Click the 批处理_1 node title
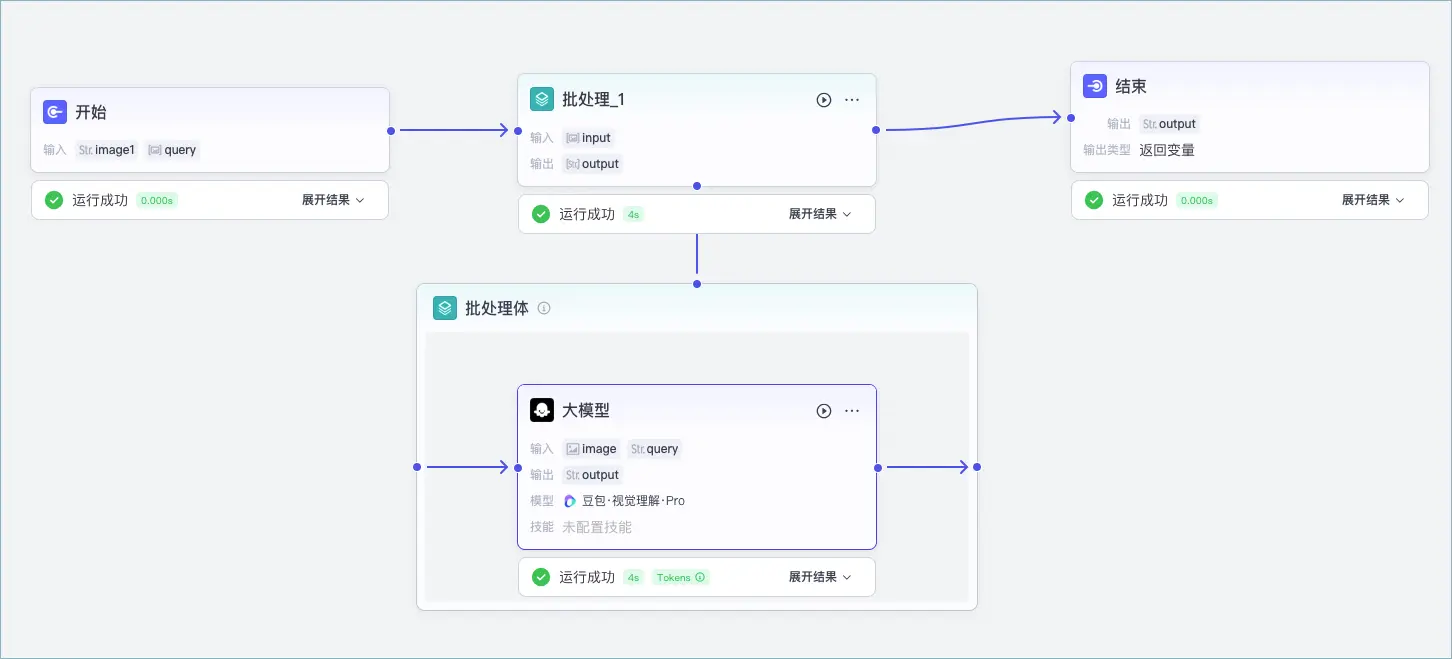This screenshot has width=1452, height=659. point(594,100)
